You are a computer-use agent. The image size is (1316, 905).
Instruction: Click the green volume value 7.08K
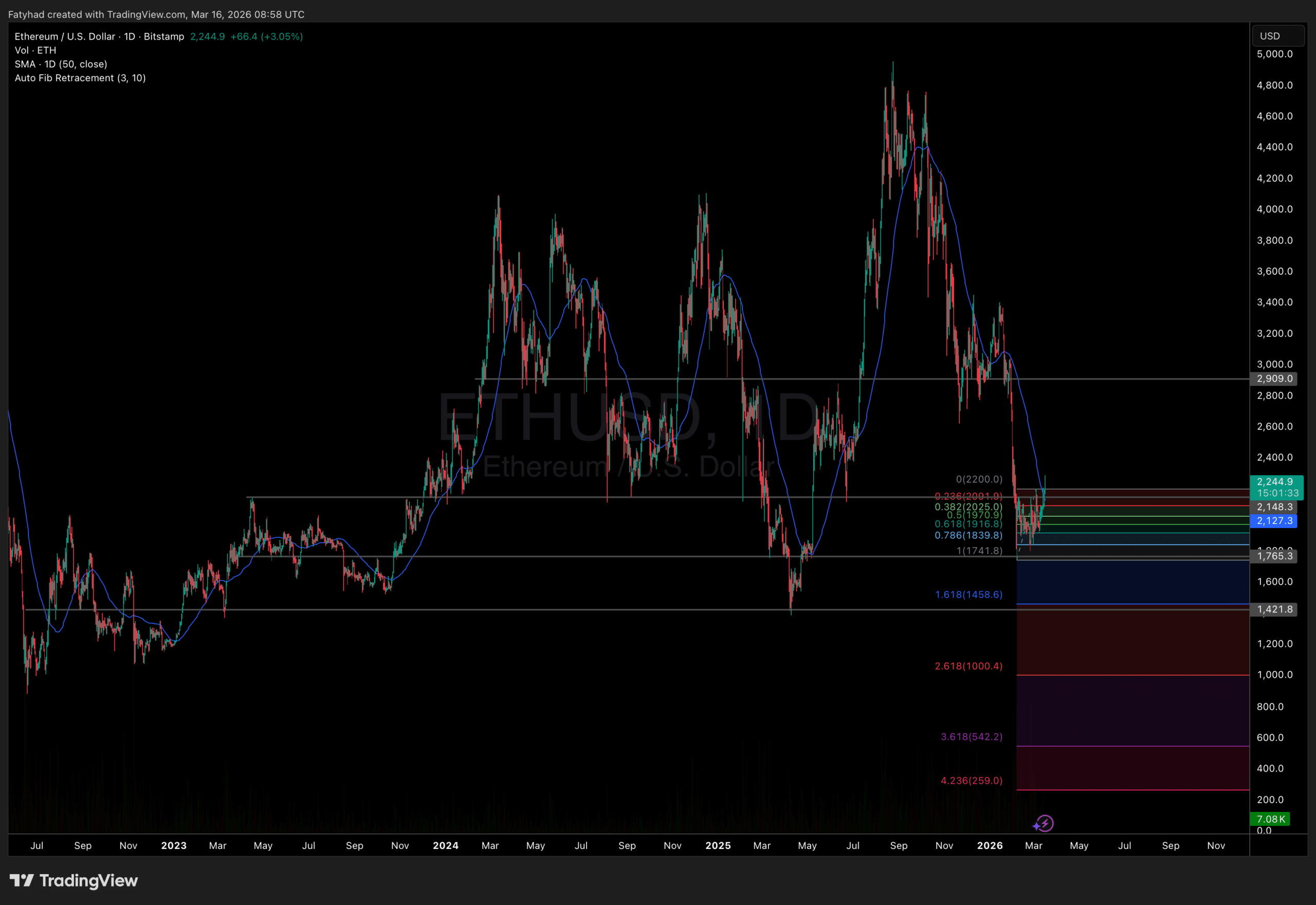tap(1270, 819)
